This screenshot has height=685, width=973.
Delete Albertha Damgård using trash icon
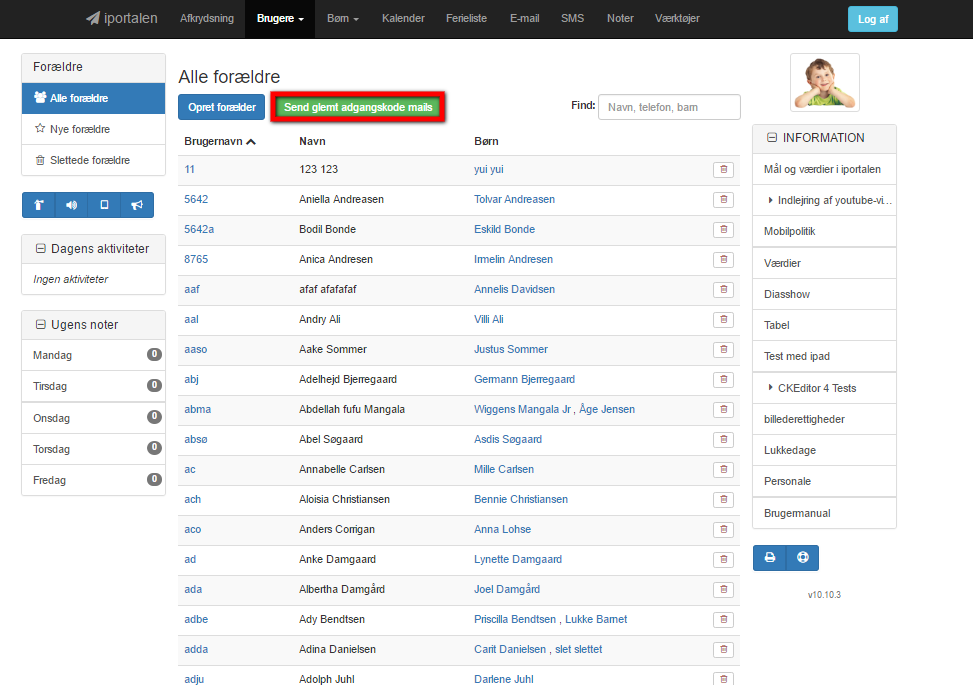[724, 589]
